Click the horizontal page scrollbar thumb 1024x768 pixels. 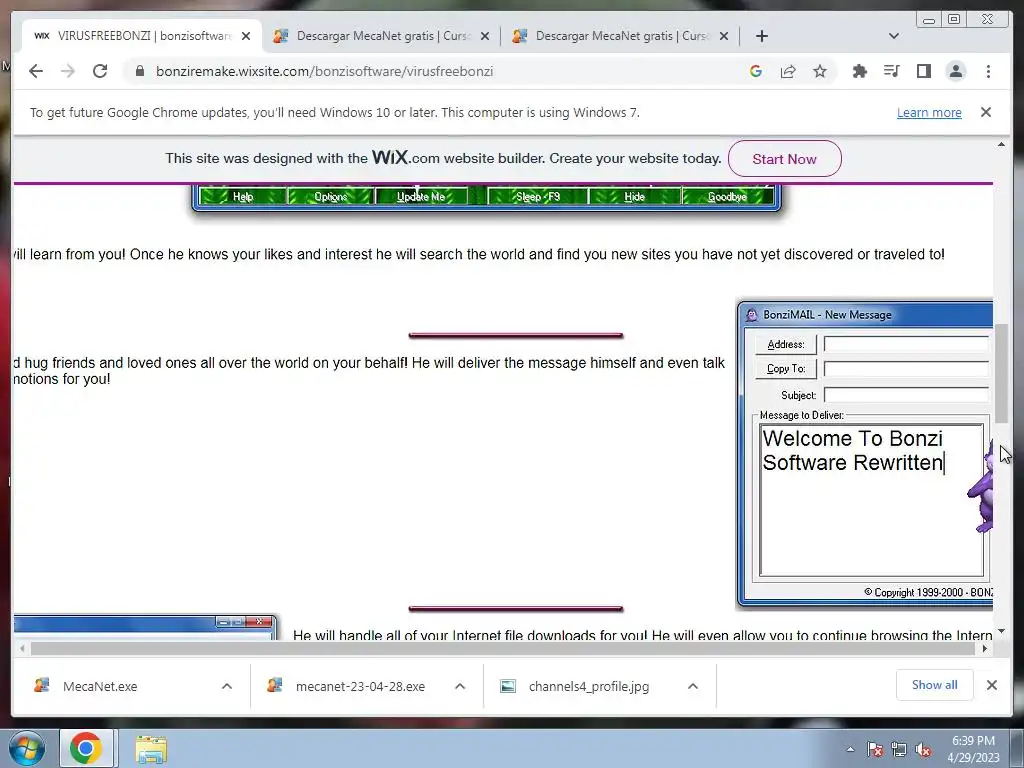tap(503, 648)
